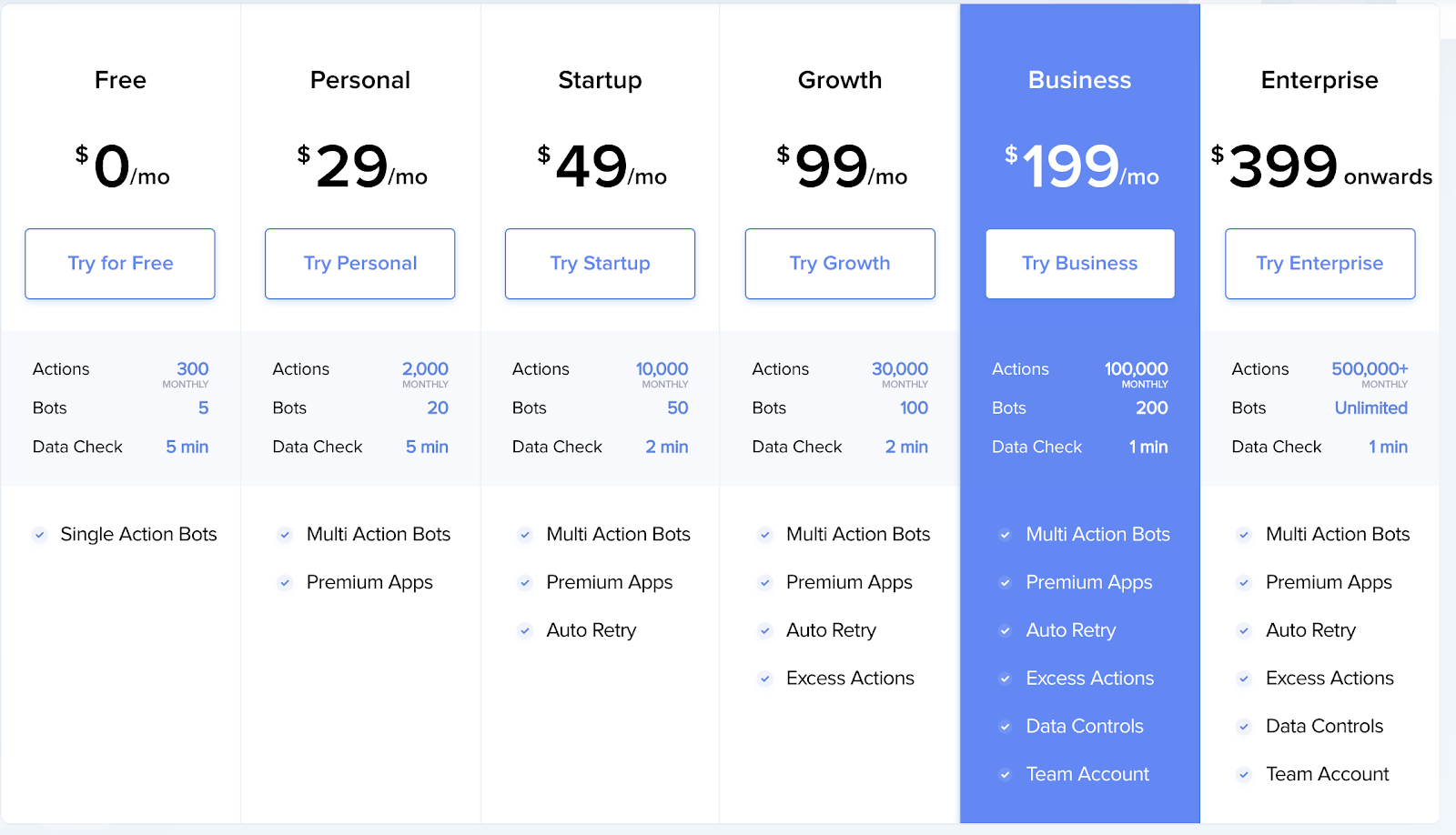Click checkmark icon beside Single Action Bots

[x=39, y=535]
